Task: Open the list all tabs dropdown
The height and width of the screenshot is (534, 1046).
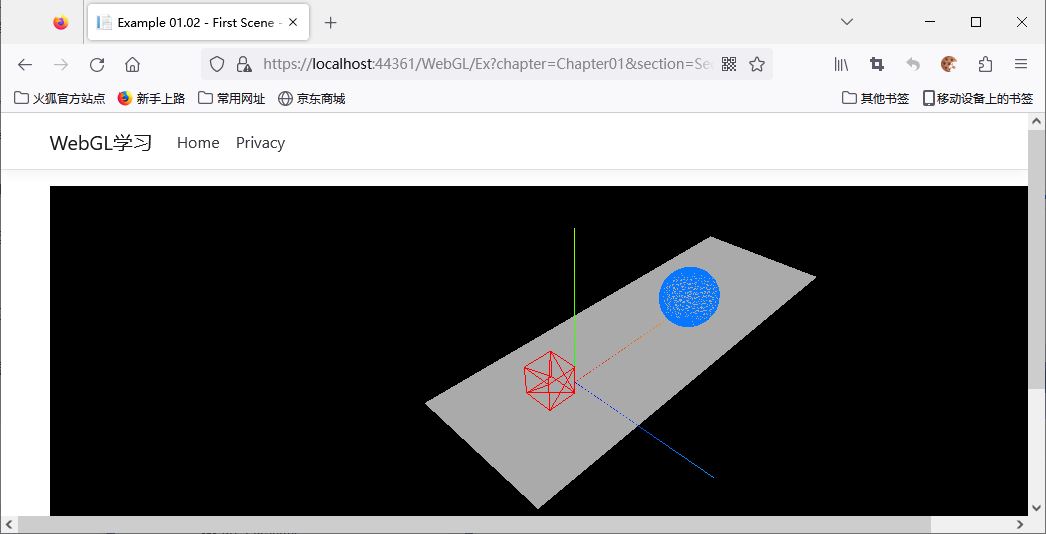Action: [847, 22]
